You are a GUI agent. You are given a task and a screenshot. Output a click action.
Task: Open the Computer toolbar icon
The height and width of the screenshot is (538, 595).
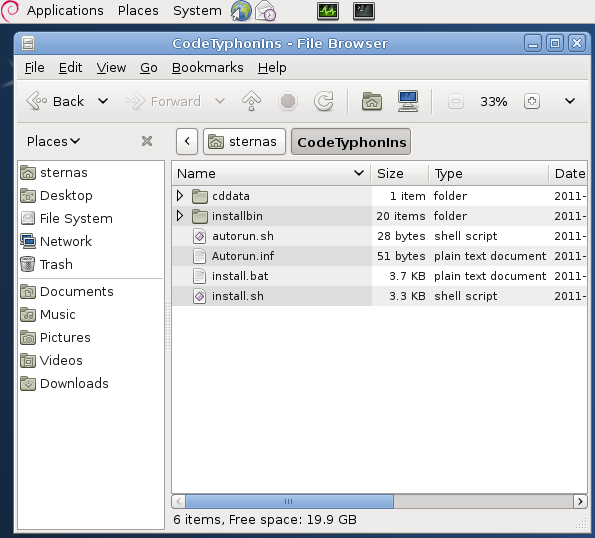coord(408,101)
